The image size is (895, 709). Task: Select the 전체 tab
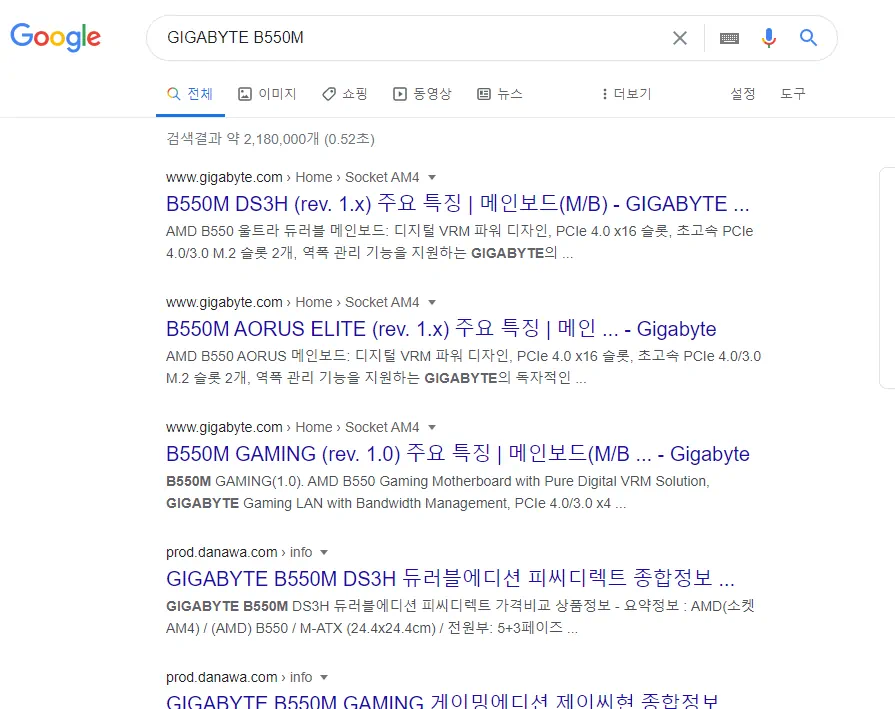tap(190, 94)
